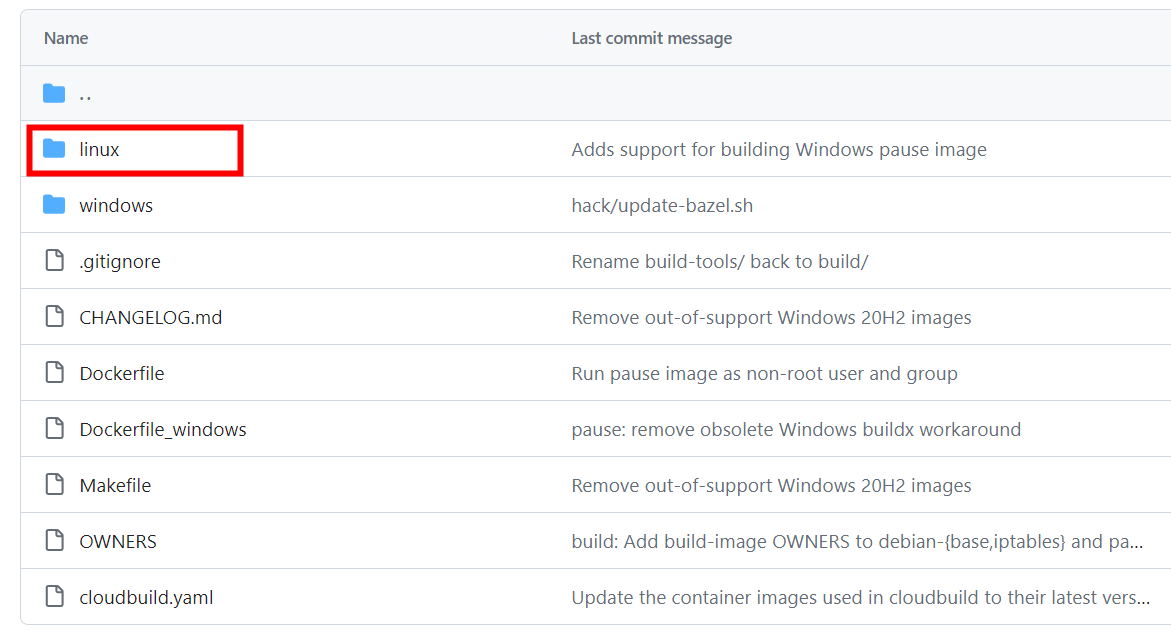Click the CHANGELOG.md file icon
The image size is (1171, 641).
(54, 317)
